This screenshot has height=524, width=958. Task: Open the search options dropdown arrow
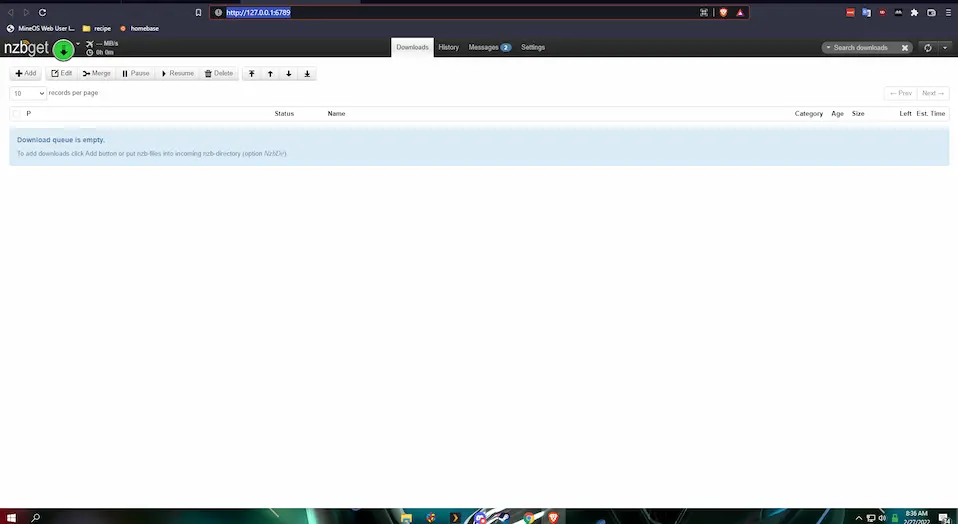828,48
